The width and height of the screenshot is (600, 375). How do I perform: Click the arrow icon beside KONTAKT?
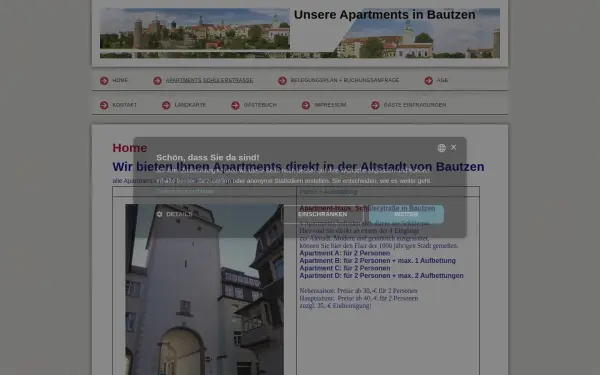[104, 105]
